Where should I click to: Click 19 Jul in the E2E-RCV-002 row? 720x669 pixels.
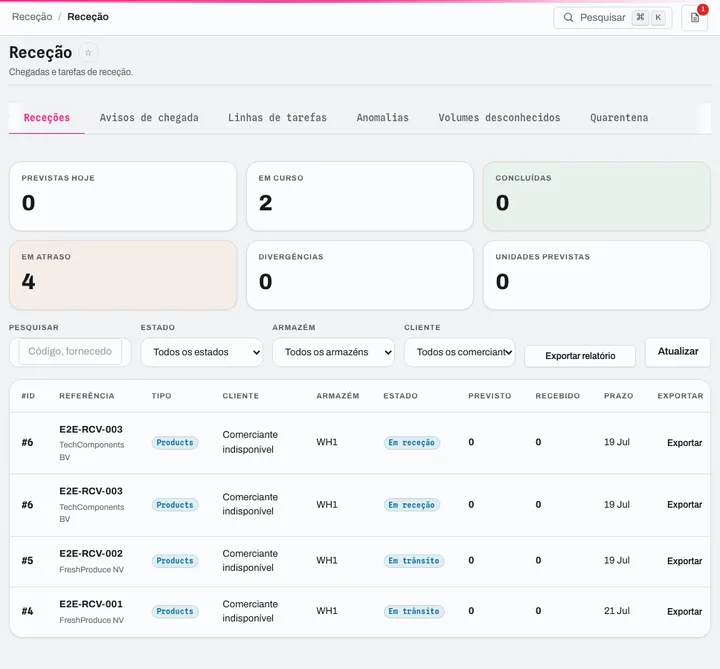tap(617, 560)
